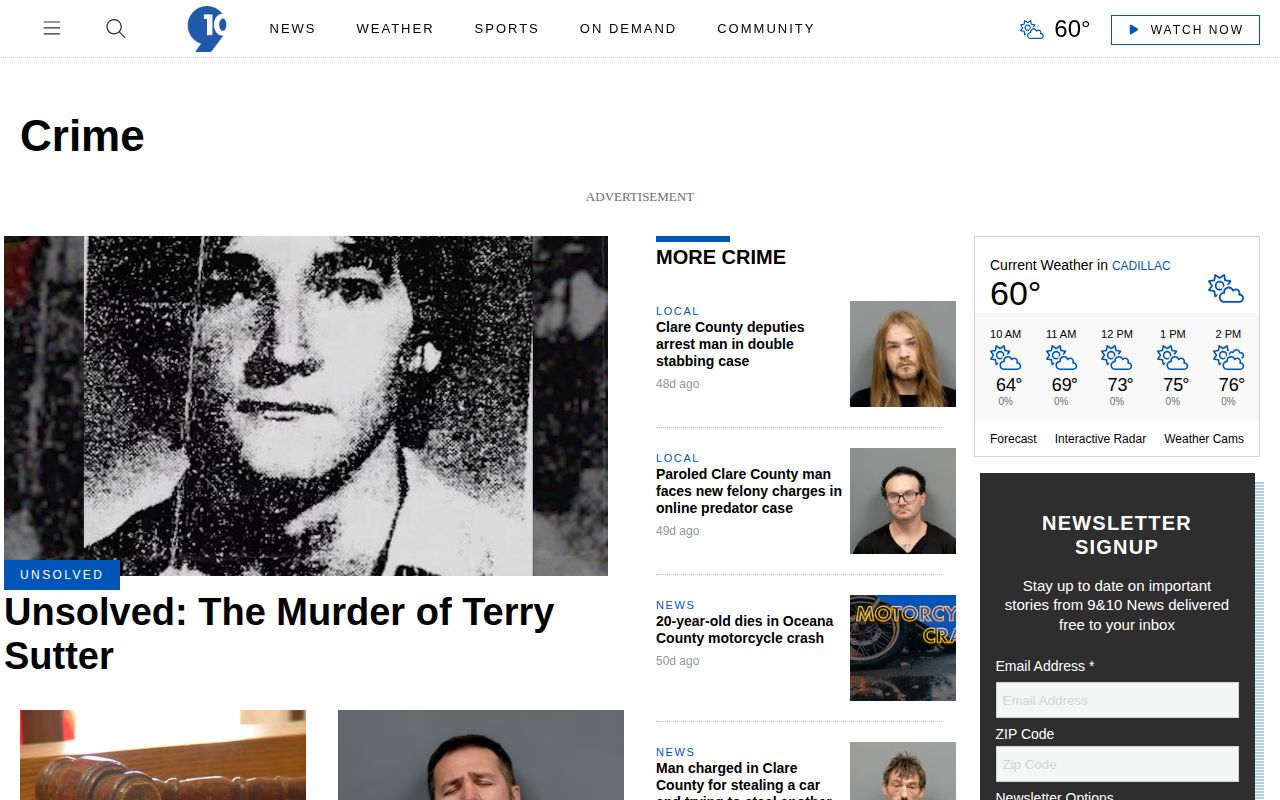Open Clare County double stabbing article
This screenshot has height=800, width=1280.
(x=730, y=344)
